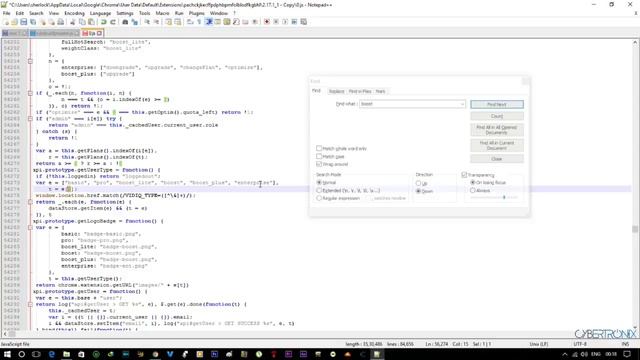Show all characters paragraph icon
The height and width of the screenshot is (360, 640).
point(199,22)
